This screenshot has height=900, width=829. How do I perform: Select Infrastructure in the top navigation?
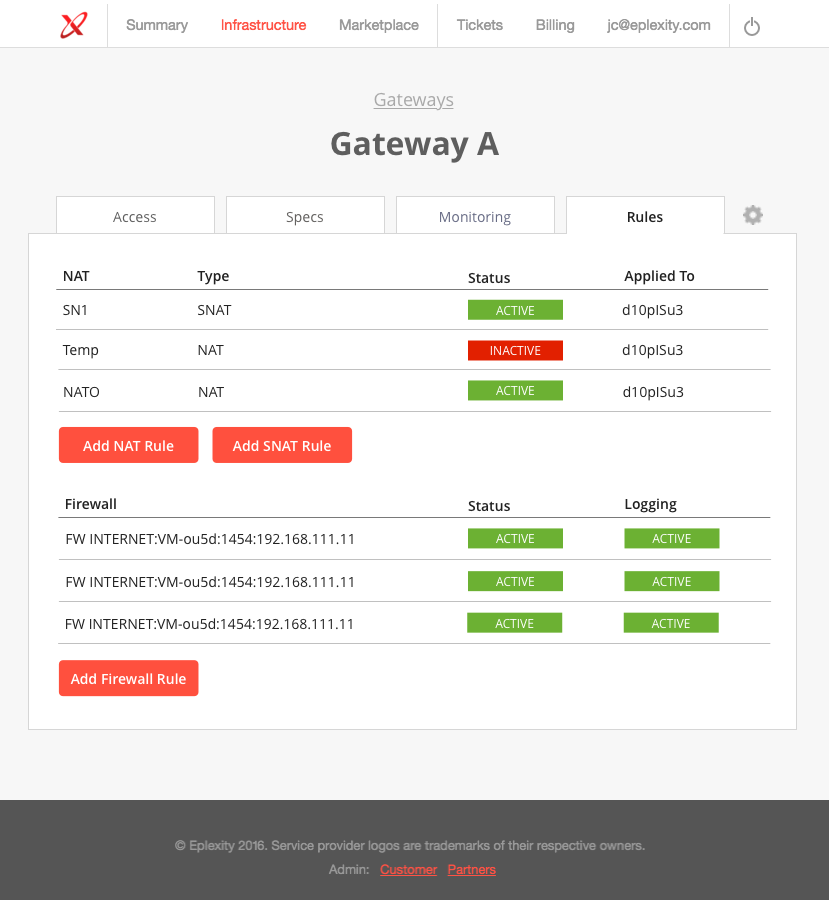pyautogui.click(x=264, y=25)
